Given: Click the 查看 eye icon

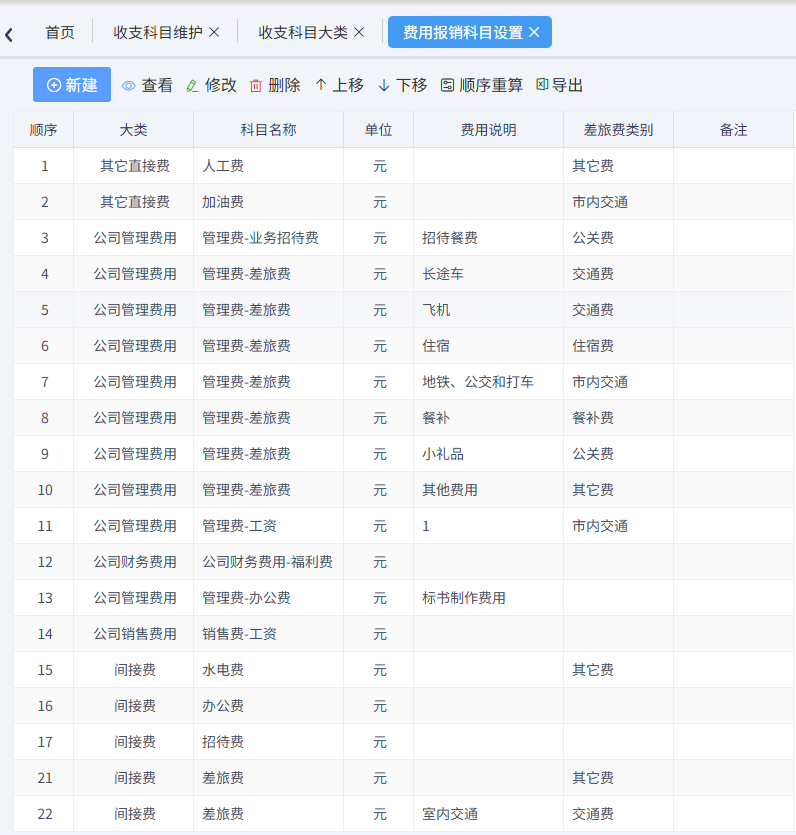Looking at the screenshot, I should pyautogui.click(x=128, y=86).
